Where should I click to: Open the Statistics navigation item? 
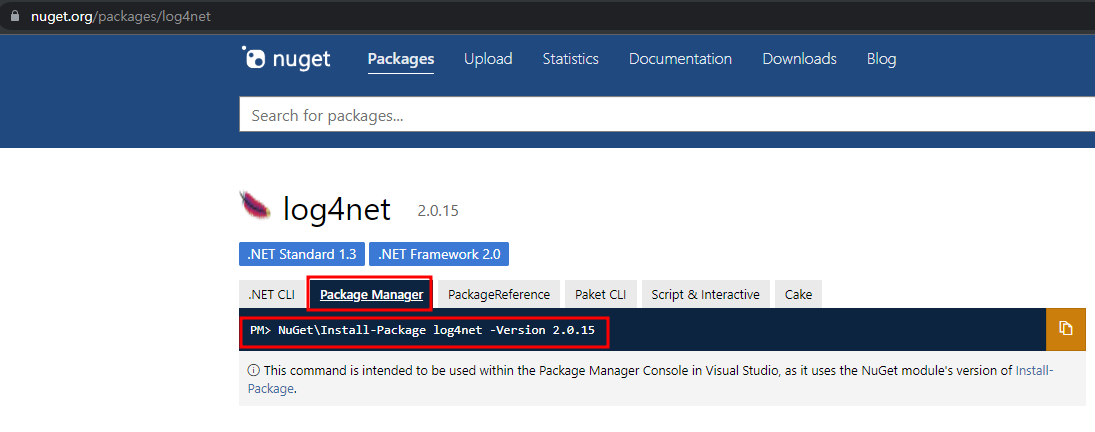point(571,59)
